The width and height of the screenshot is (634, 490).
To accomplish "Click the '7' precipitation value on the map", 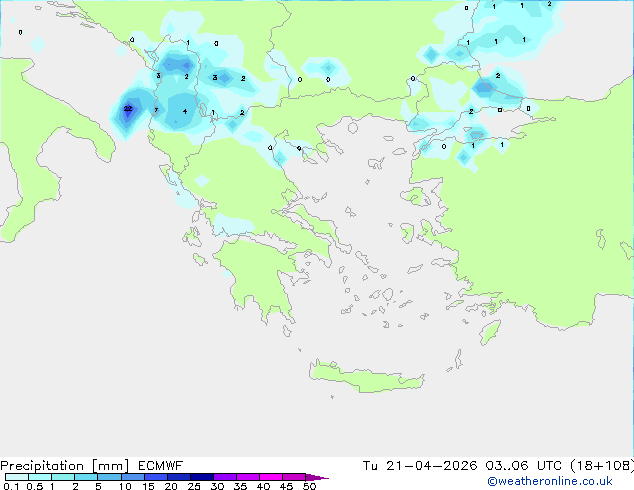I will tap(156, 110).
